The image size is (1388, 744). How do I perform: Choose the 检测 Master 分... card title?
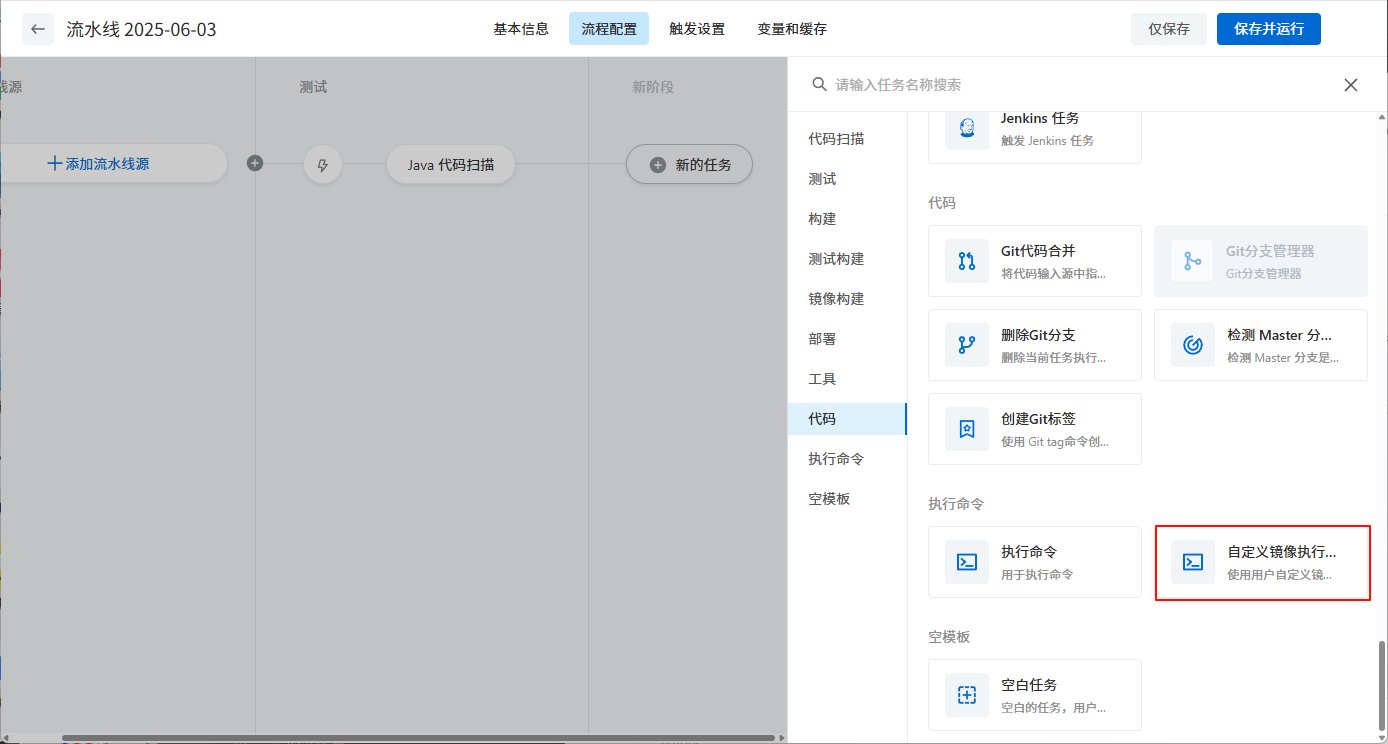pos(1279,335)
